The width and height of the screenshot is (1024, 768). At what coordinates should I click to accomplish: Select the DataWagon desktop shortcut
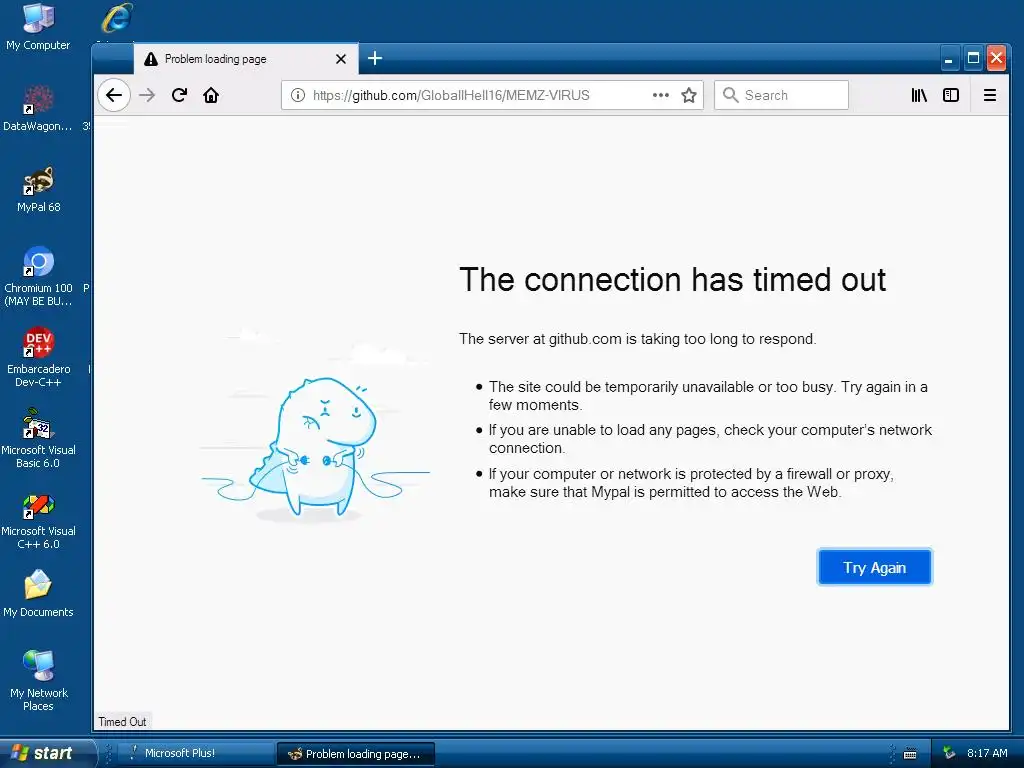point(38,108)
